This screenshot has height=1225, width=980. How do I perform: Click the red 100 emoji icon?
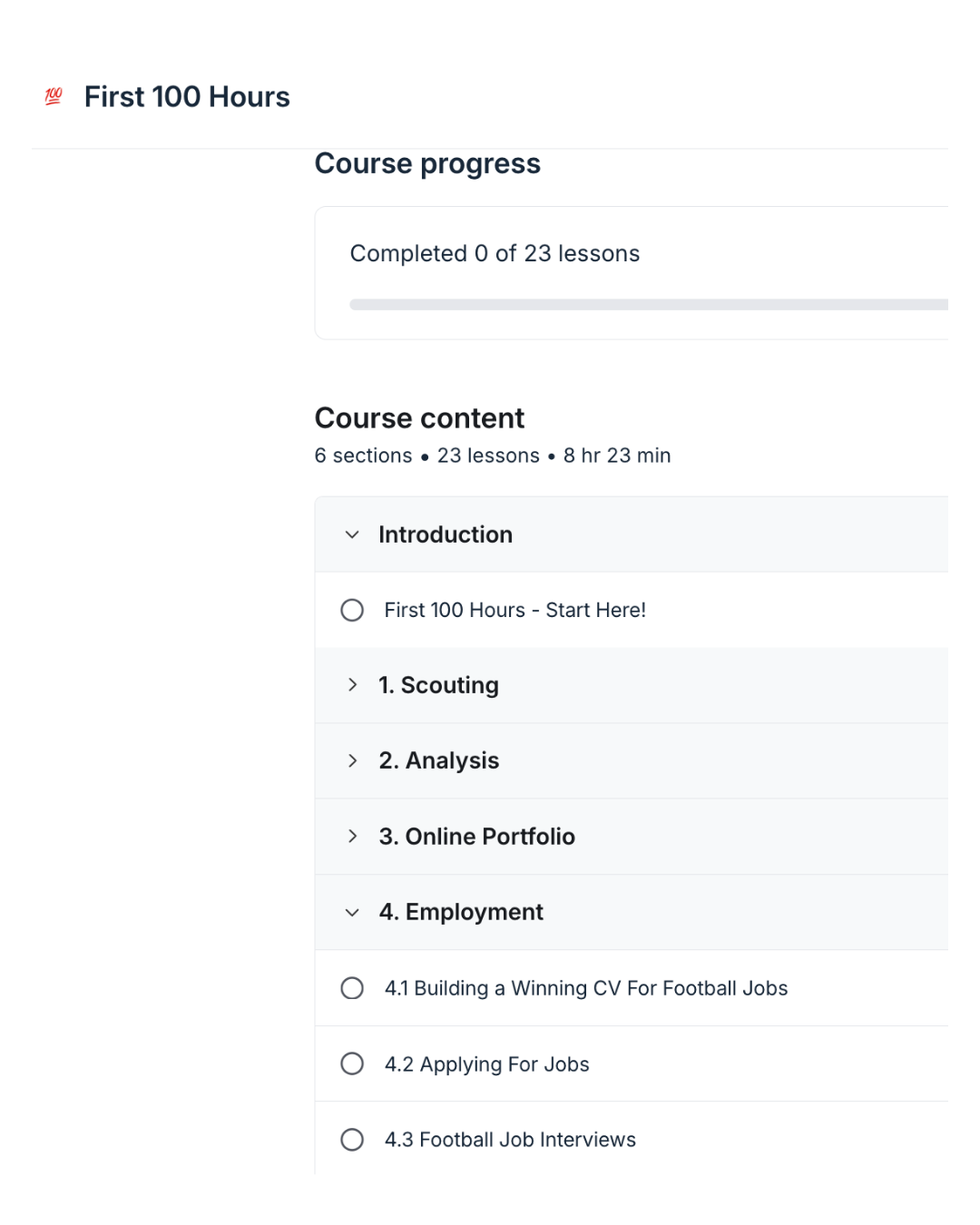(x=54, y=96)
